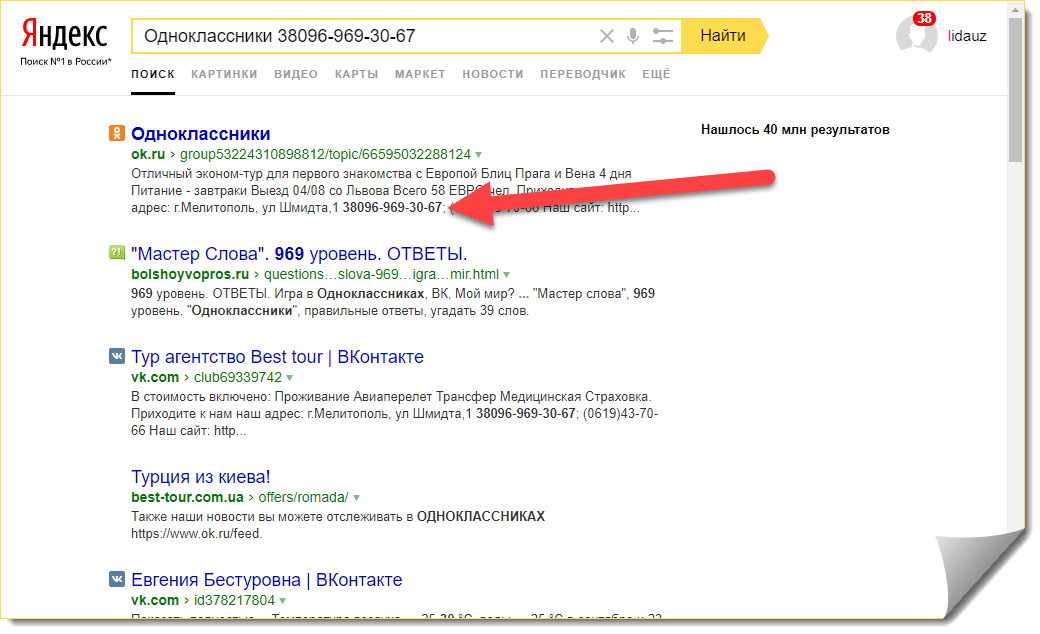The width and height of the screenshot is (1040, 634).
Task: Open the Турция из киева! result
Action: [x=200, y=477]
